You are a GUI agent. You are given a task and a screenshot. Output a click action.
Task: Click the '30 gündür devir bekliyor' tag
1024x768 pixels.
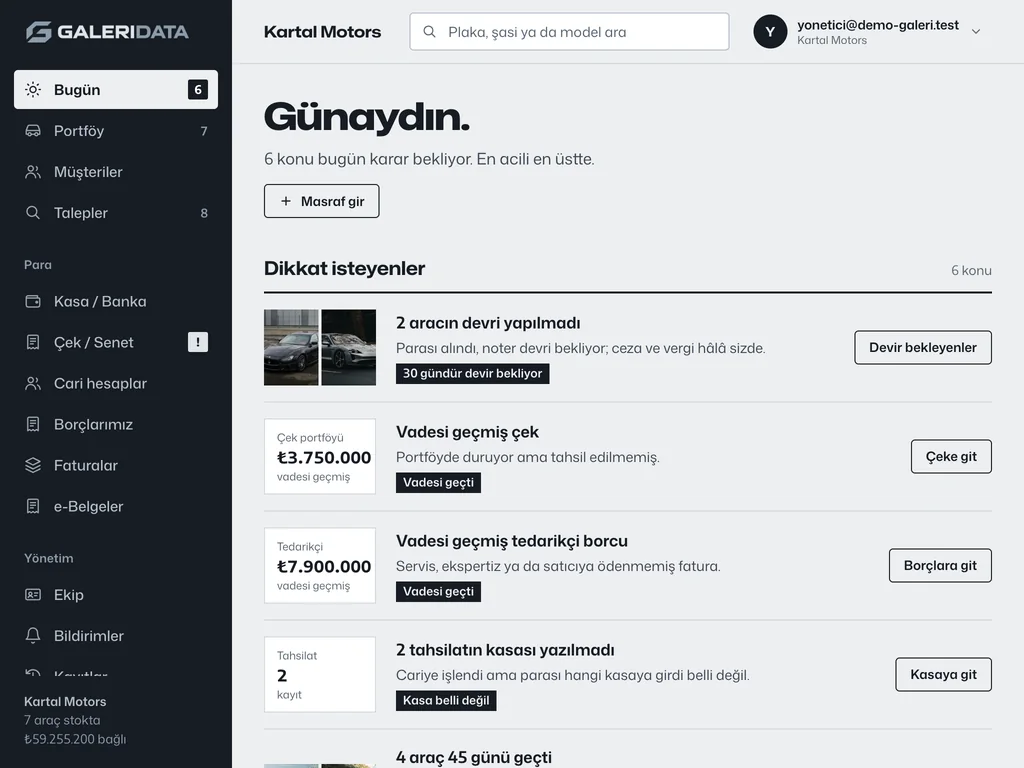(472, 374)
